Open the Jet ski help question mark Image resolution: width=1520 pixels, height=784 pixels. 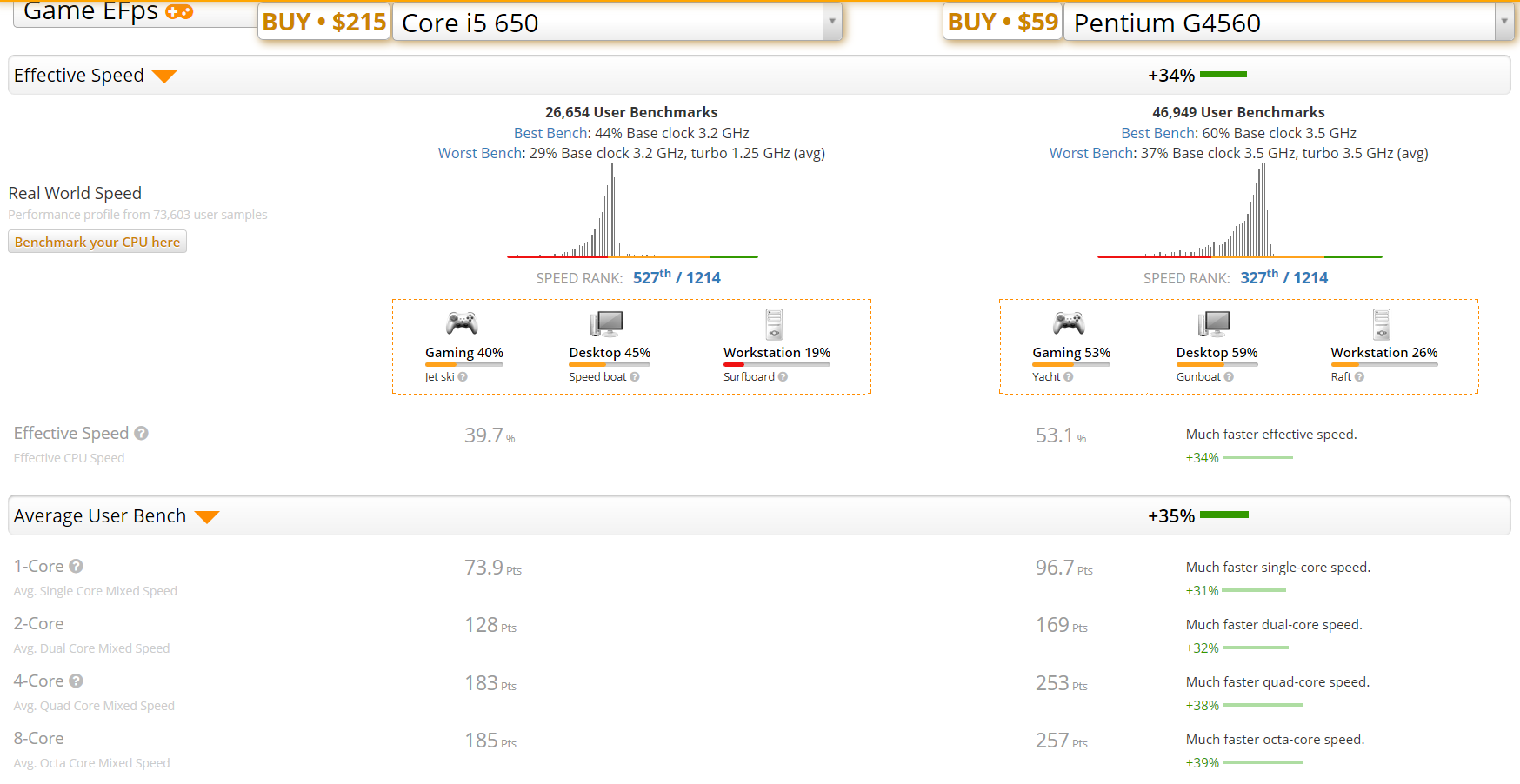(463, 377)
